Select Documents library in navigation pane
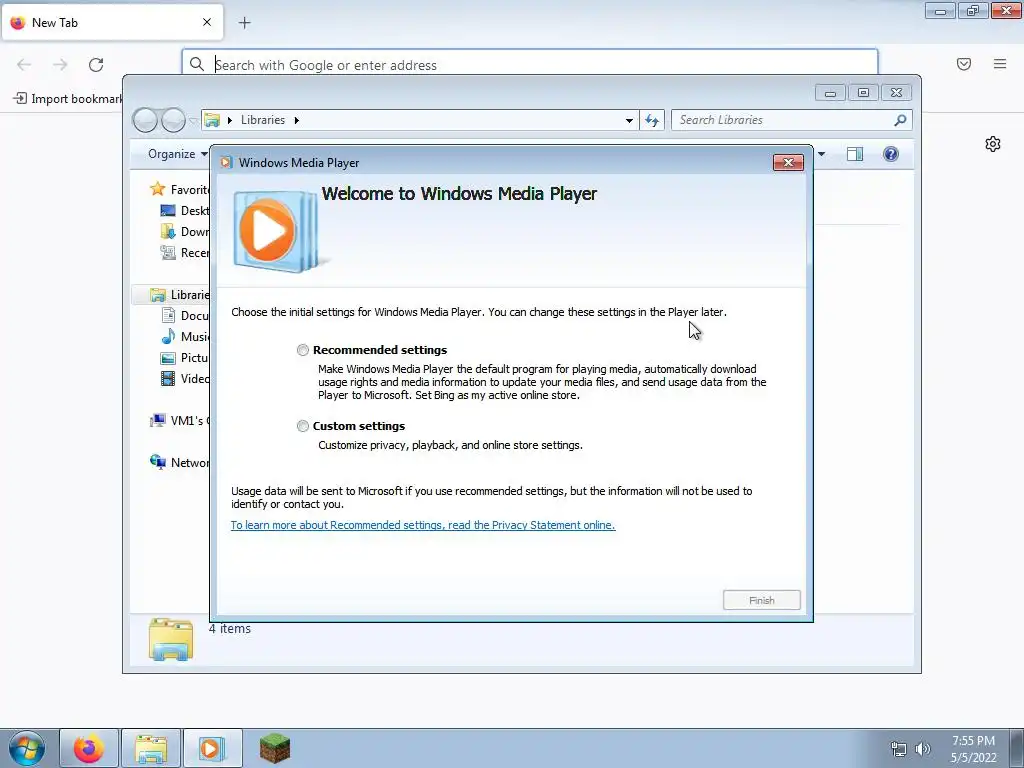Screen dimensions: 1024x768 (184, 315)
